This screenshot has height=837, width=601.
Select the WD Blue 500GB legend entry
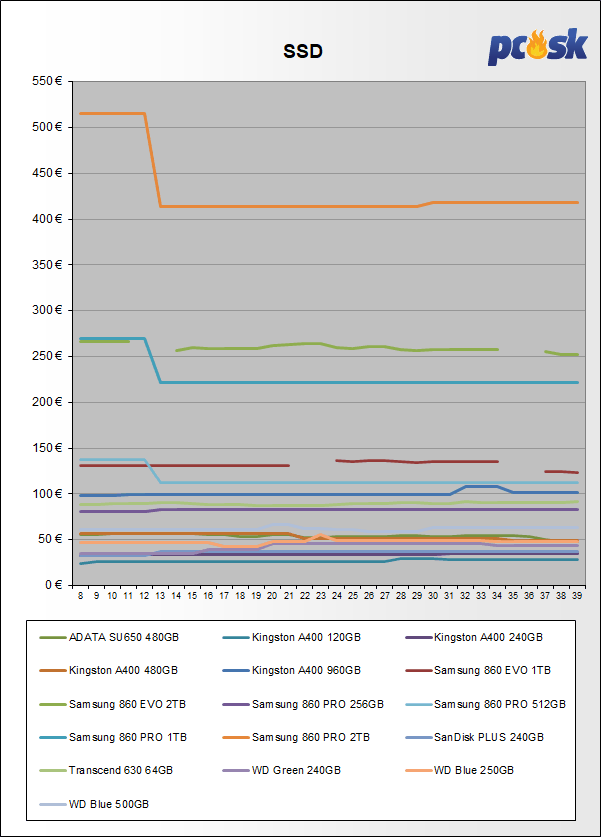[x=94, y=804]
